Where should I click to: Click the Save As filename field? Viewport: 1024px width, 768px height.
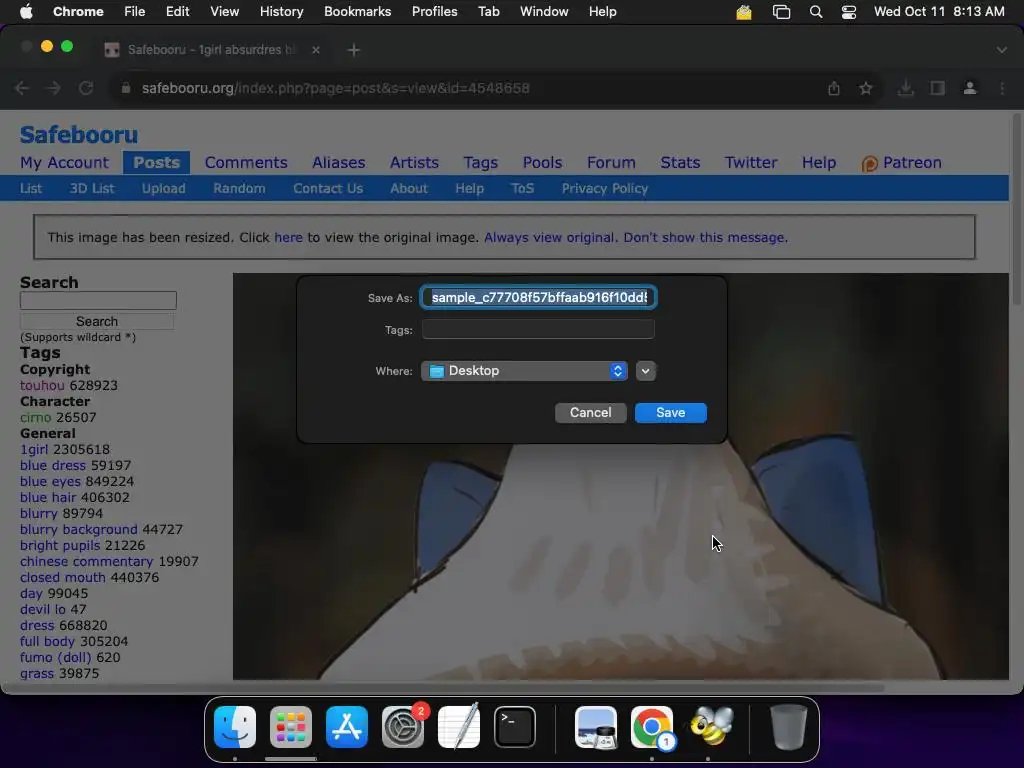point(539,297)
